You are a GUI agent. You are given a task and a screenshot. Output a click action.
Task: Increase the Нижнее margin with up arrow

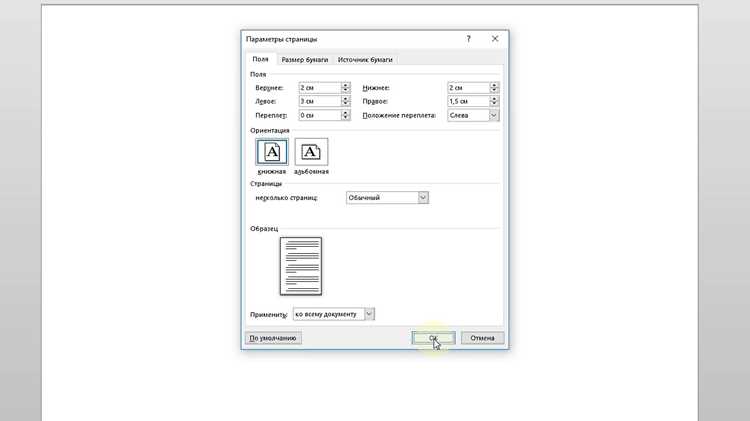click(x=494, y=85)
